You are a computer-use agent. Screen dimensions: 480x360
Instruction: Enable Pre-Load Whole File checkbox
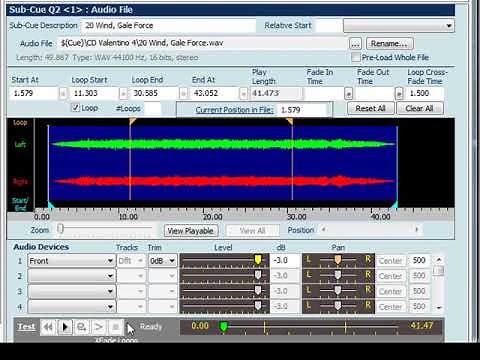click(x=355, y=57)
